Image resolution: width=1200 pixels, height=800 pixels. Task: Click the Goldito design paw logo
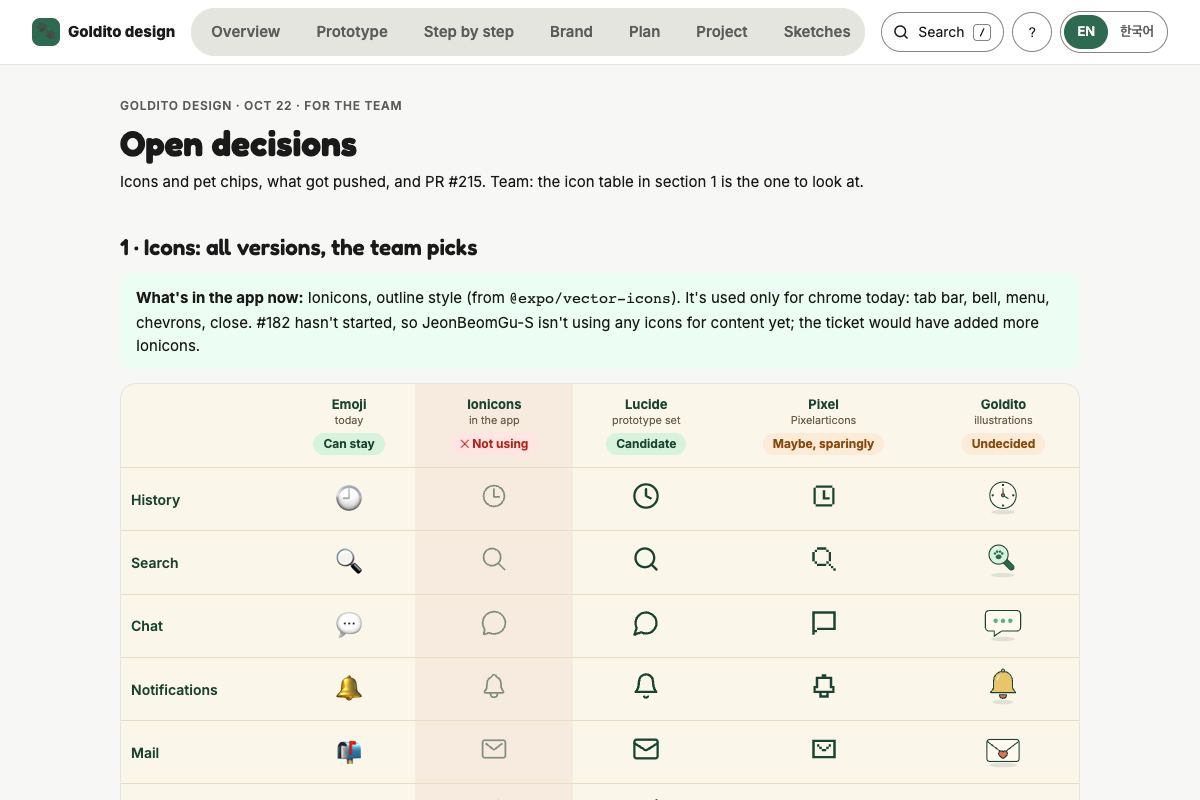[46, 32]
